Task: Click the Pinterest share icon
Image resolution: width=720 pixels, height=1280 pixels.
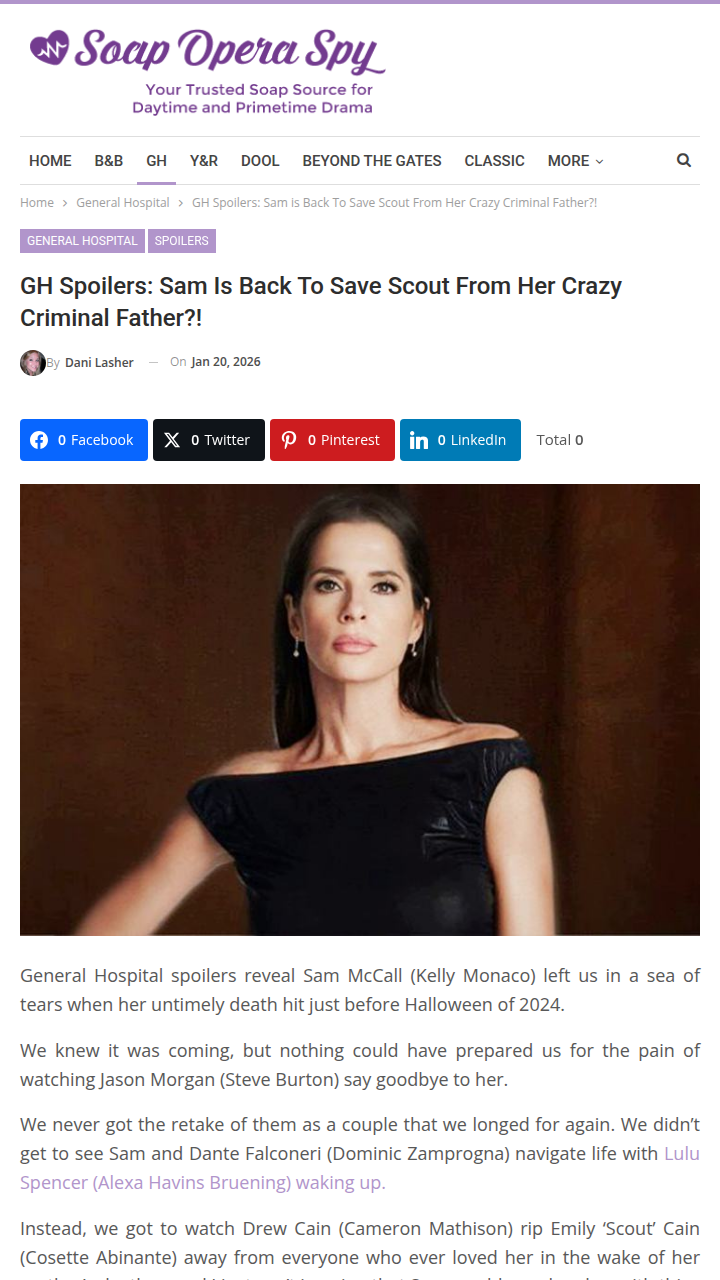Action: click(x=289, y=440)
